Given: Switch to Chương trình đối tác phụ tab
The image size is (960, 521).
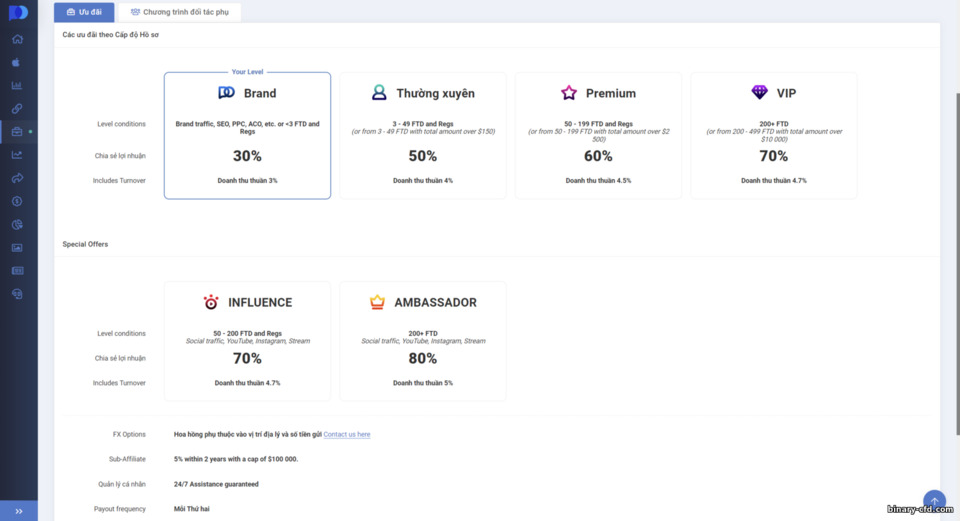Looking at the screenshot, I should click(179, 12).
